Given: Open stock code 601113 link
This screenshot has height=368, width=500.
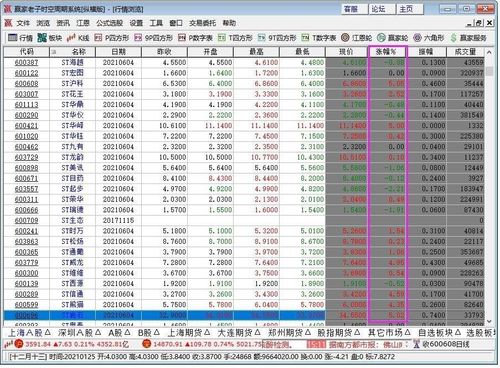Looking at the screenshot, I should (26, 105).
